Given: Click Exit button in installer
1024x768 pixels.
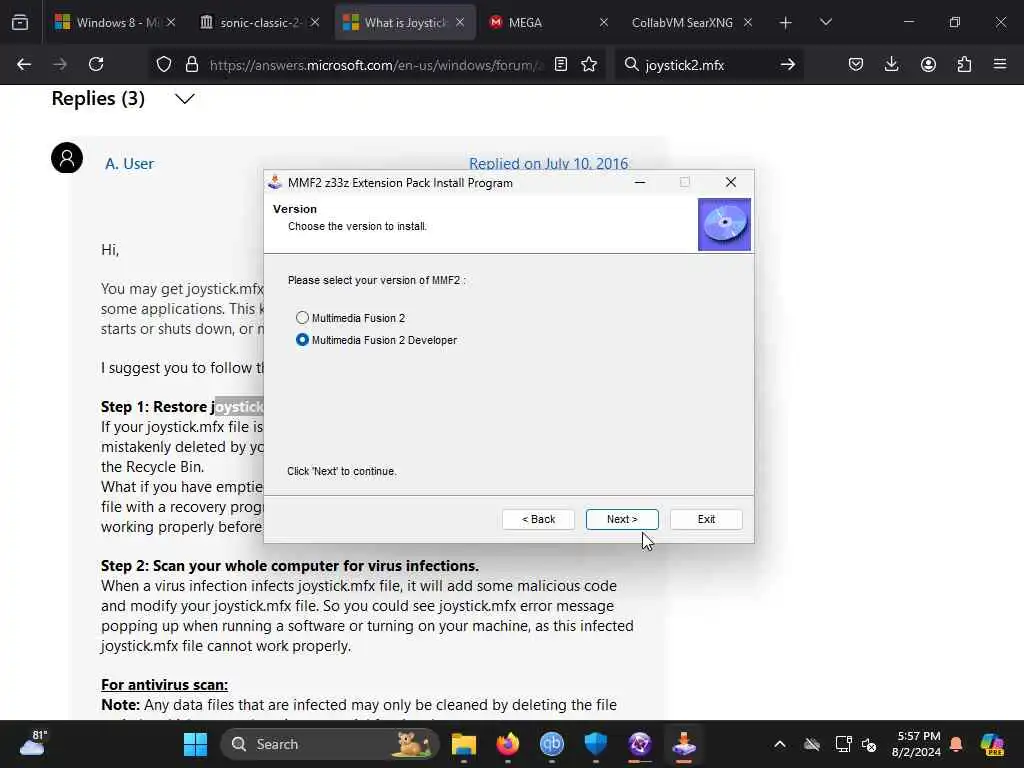Looking at the screenshot, I should click(x=706, y=519).
